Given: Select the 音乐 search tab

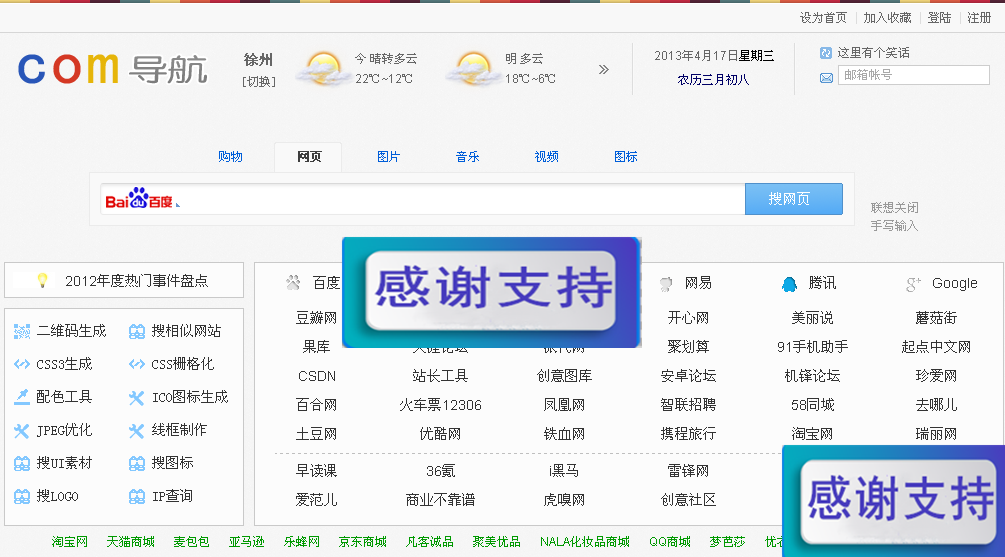Looking at the screenshot, I should pyautogui.click(x=467, y=156).
